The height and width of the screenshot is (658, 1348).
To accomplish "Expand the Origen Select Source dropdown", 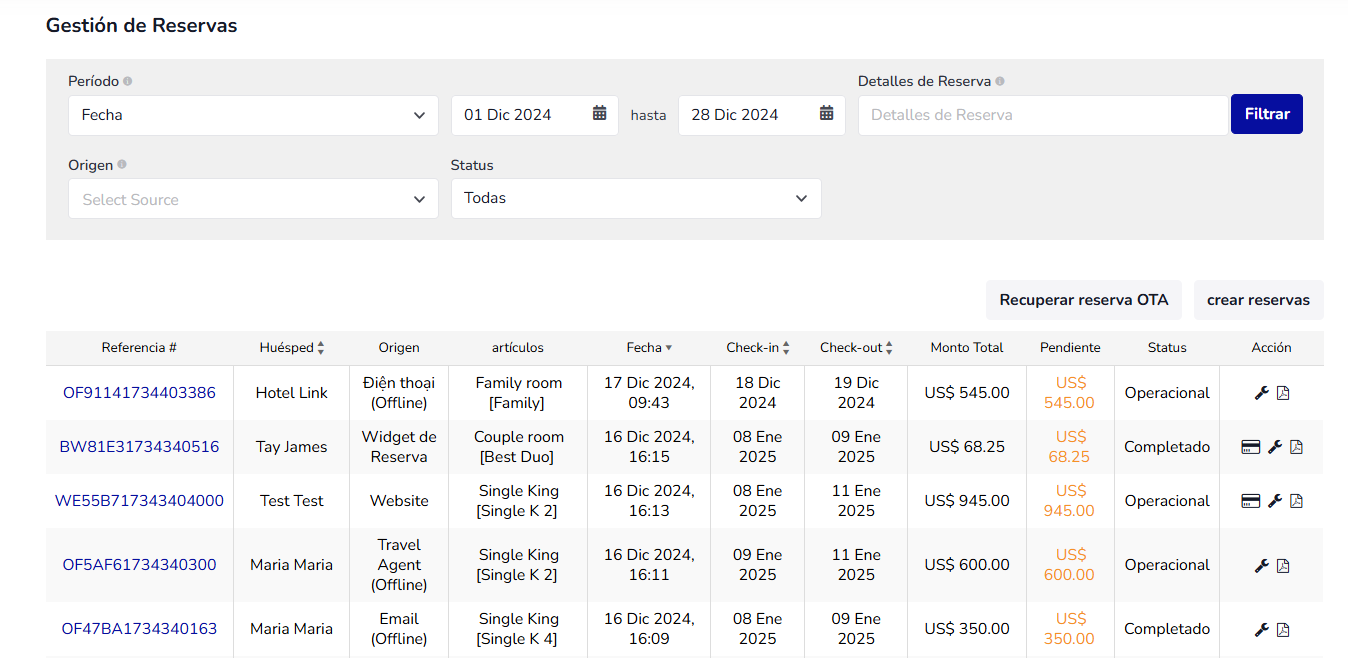I will pyautogui.click(x=253, y=199).
